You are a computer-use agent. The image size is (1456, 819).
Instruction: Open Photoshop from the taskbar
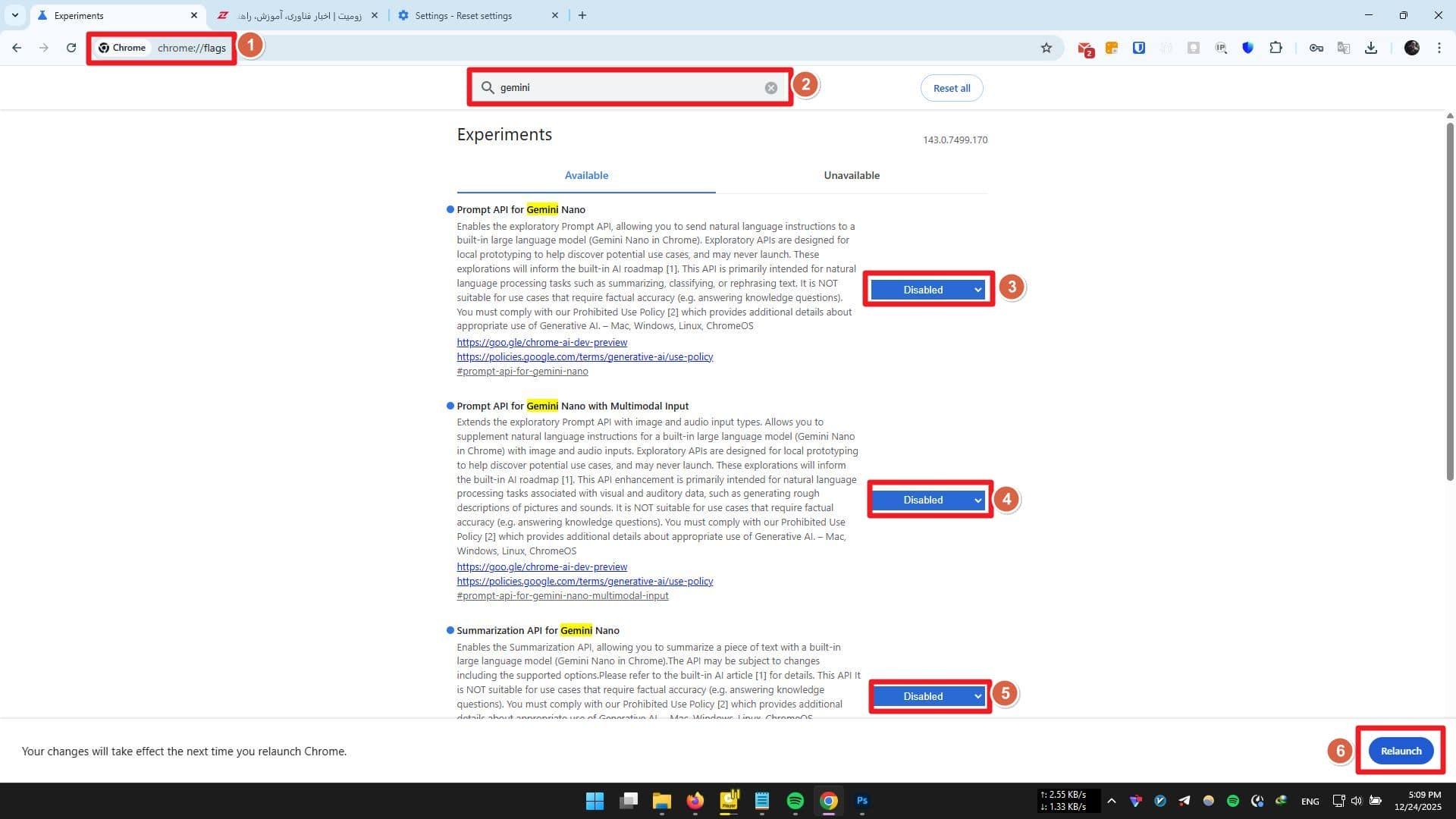point(862,801)
